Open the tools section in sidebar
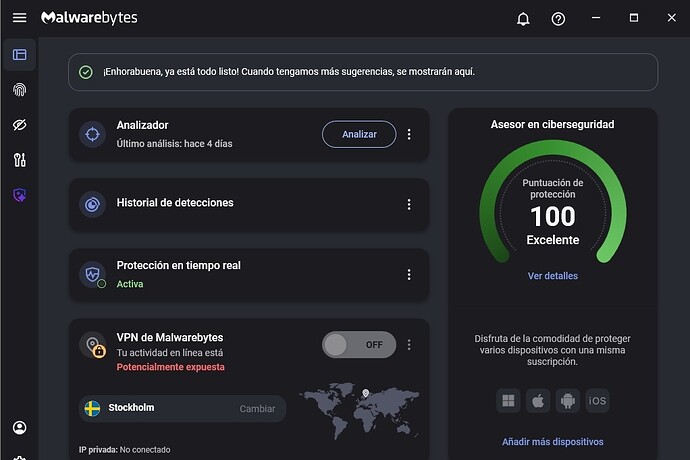Image resolution: width=690 pixels, height=460 pixels. coord(19,160)
